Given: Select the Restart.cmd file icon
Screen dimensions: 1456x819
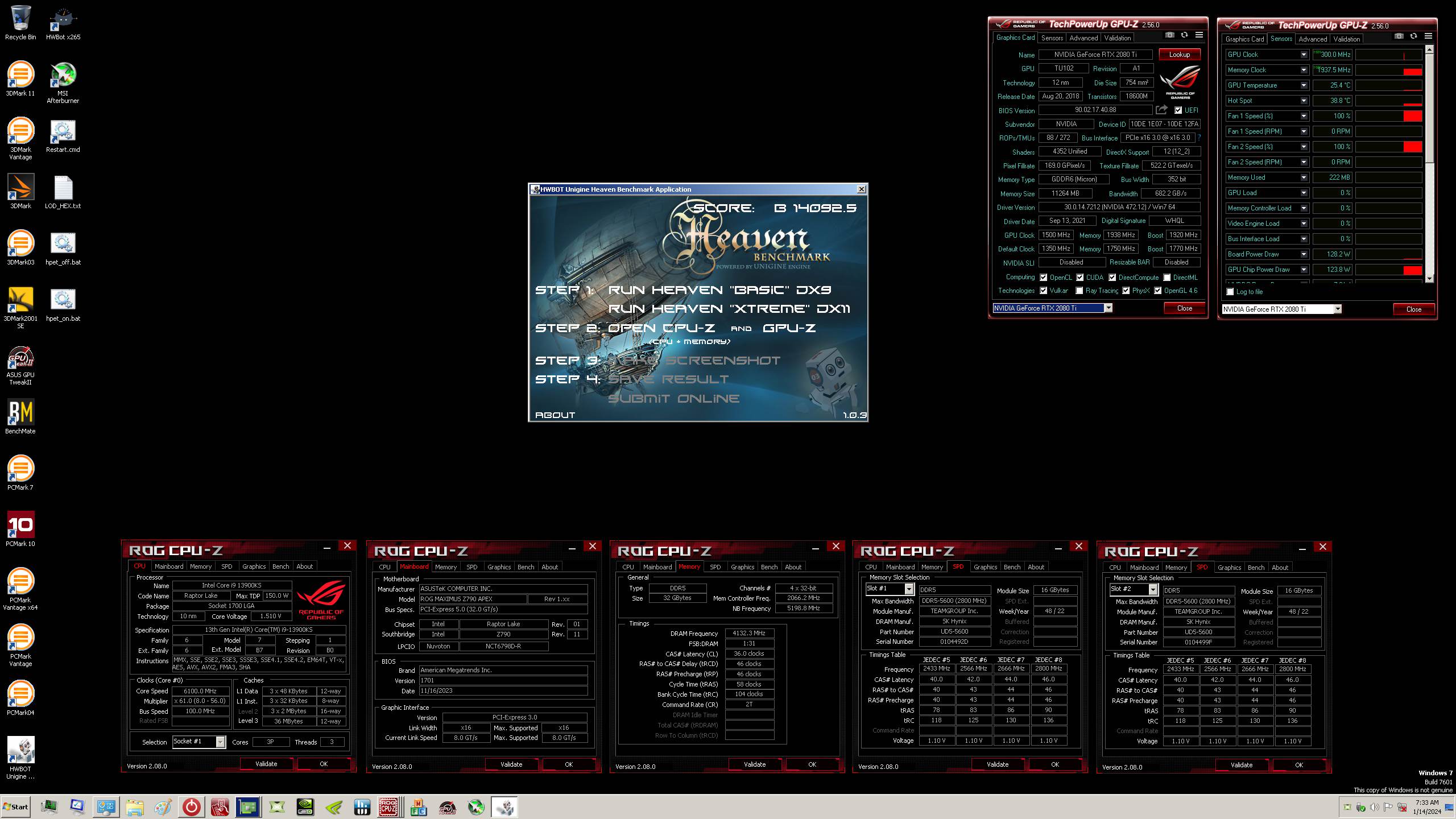Looking at the screenshot, I should (x=63, y=135).
